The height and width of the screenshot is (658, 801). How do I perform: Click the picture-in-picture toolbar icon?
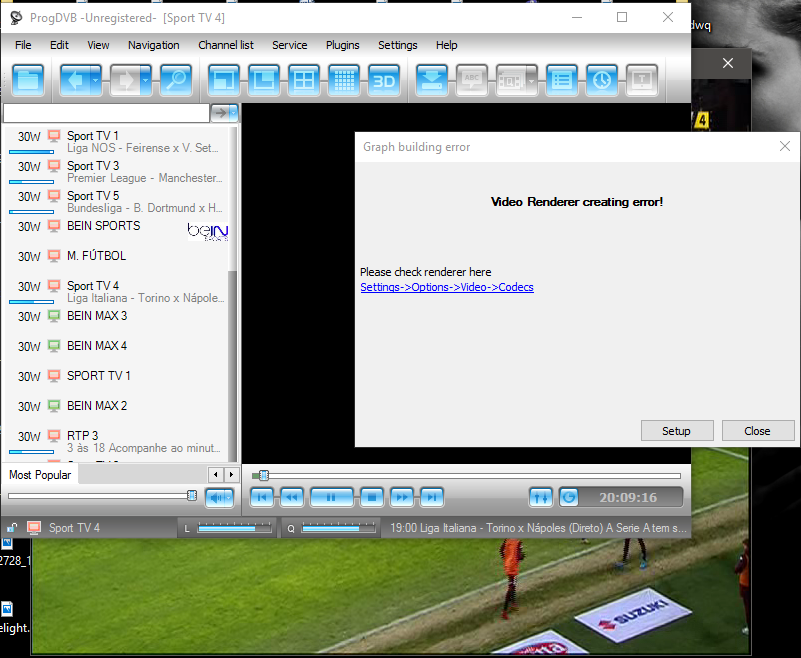pyautogui.click(x=264, y=80)
